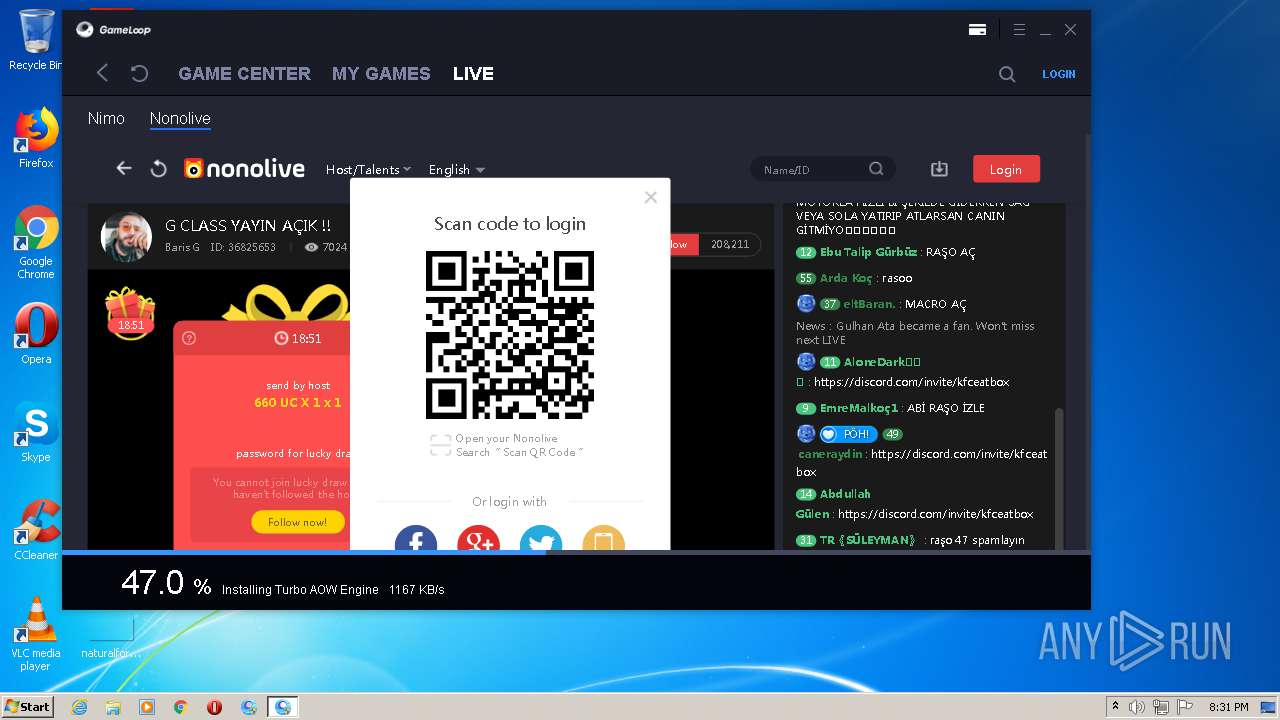
Task: Open Opera desktop shortcut
Action: click(36, 334)
